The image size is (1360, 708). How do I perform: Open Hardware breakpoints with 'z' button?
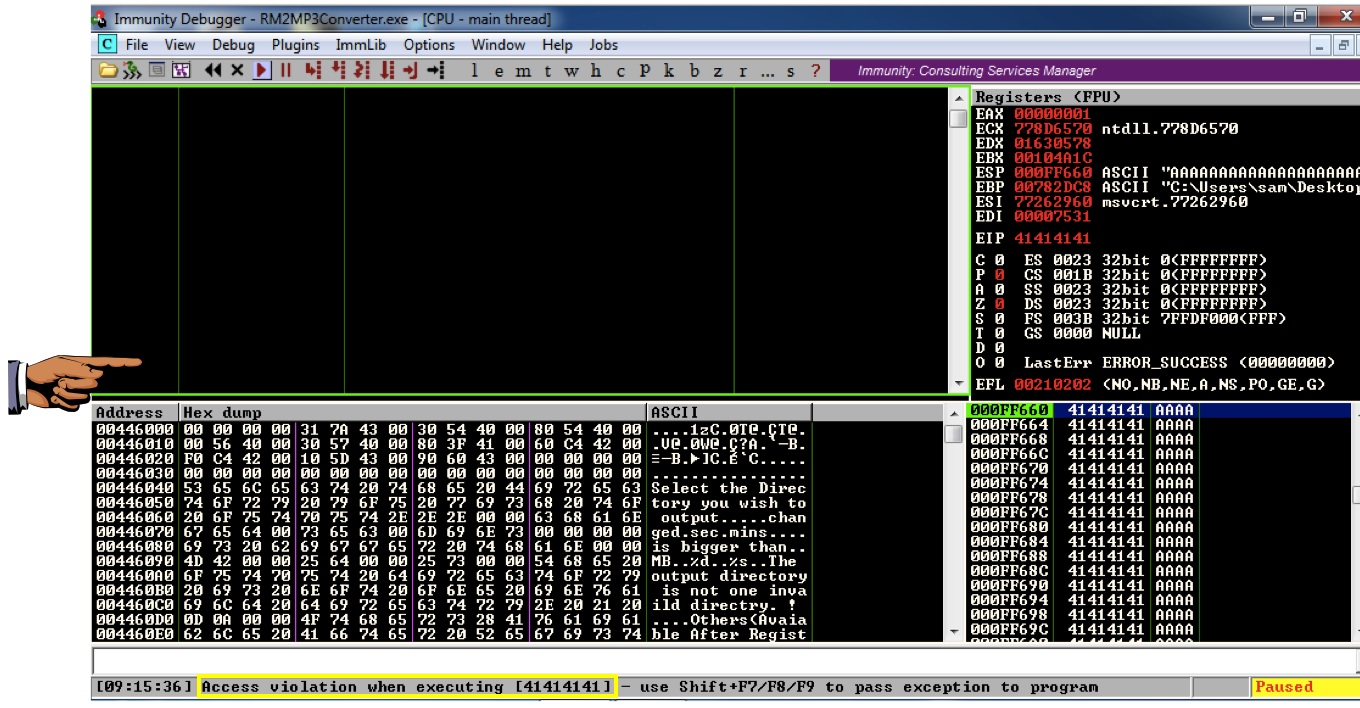point(718,71)
